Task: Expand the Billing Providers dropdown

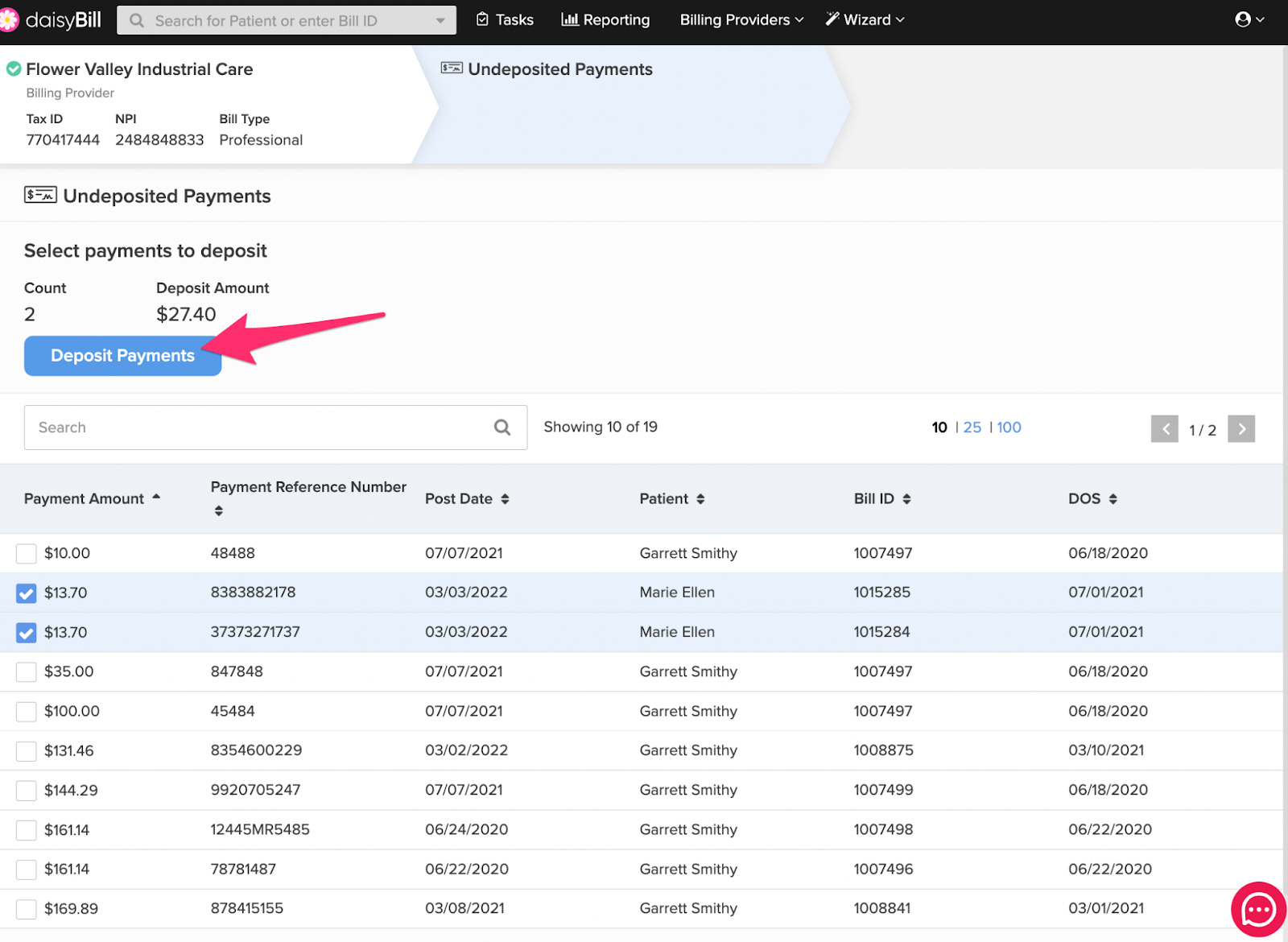Action: click(741, 20)
